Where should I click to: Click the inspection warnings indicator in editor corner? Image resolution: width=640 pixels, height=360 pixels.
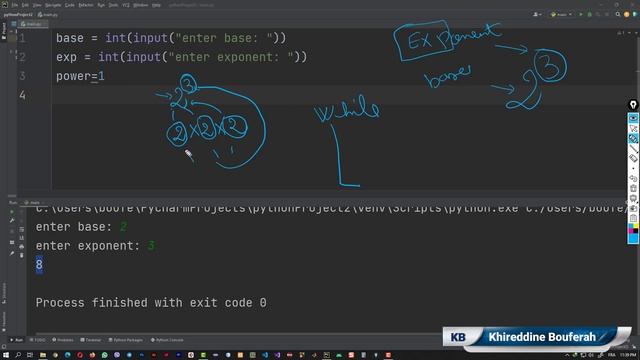click(x=621, y=33)
